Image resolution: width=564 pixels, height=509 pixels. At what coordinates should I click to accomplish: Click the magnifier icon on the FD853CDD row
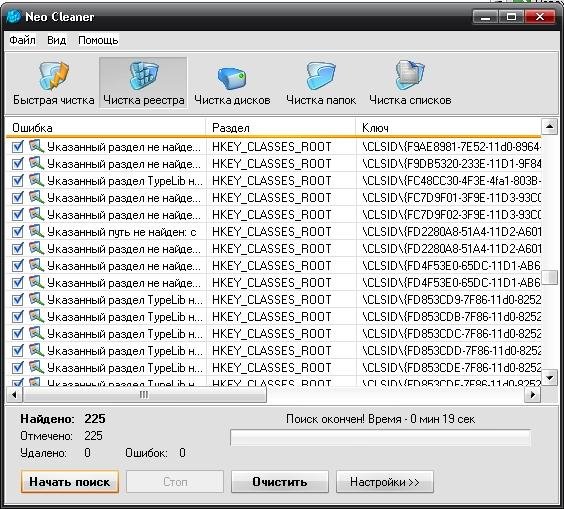coord(36,350)
